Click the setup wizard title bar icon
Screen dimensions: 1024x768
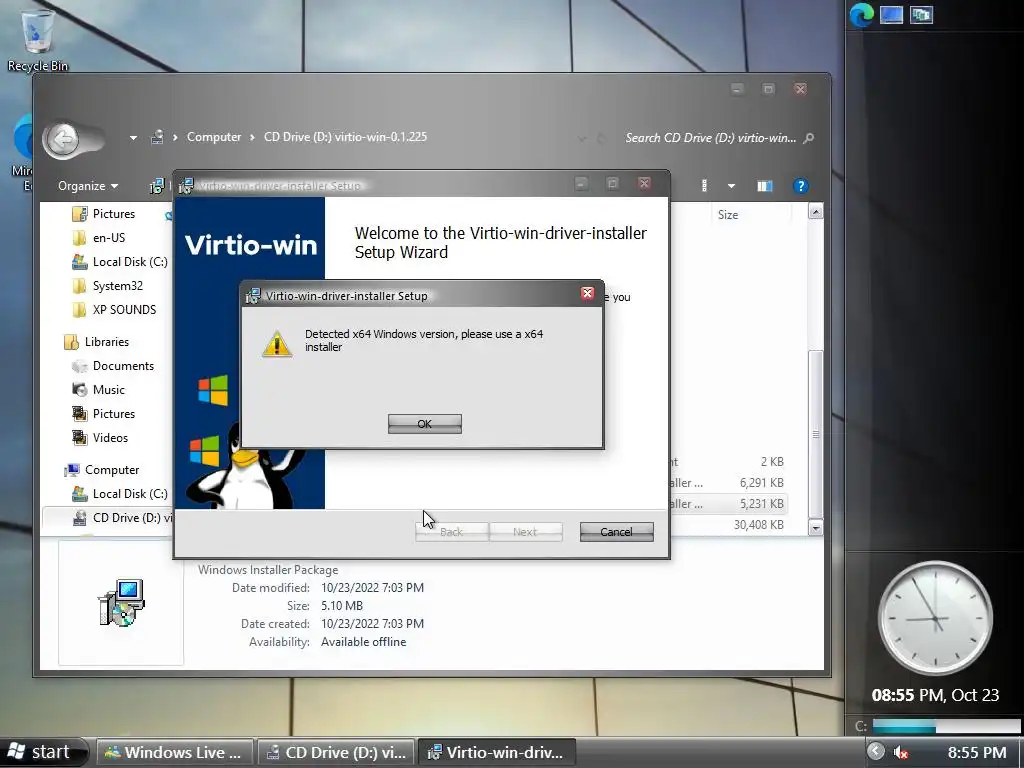coord(185,186)
